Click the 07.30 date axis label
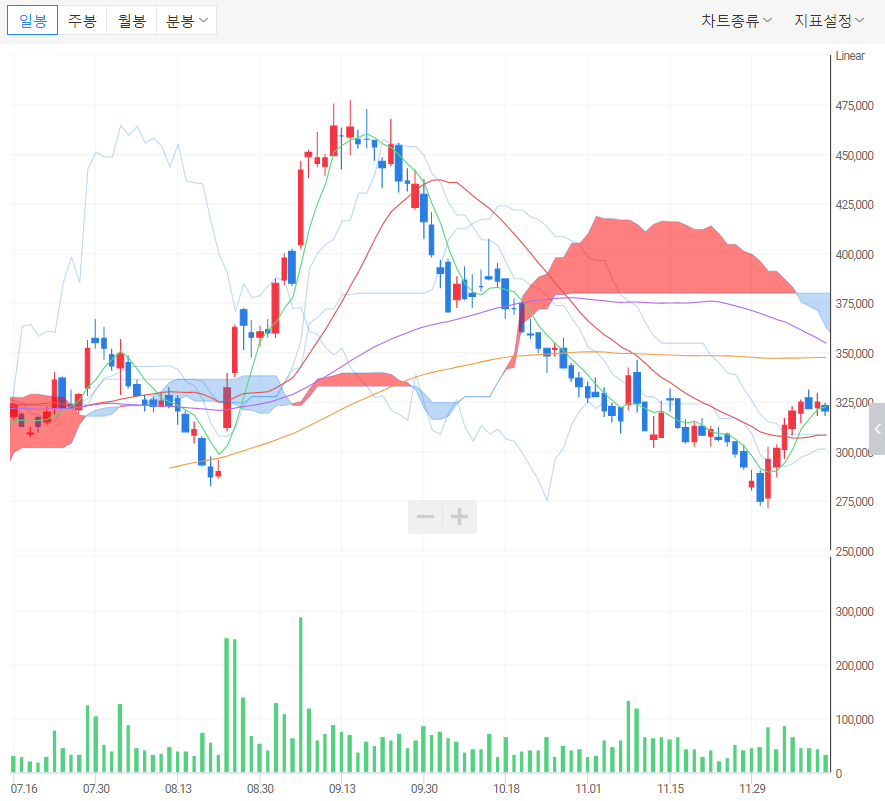The height and width of the screenshot is (801, 885). tap(97, 789)
